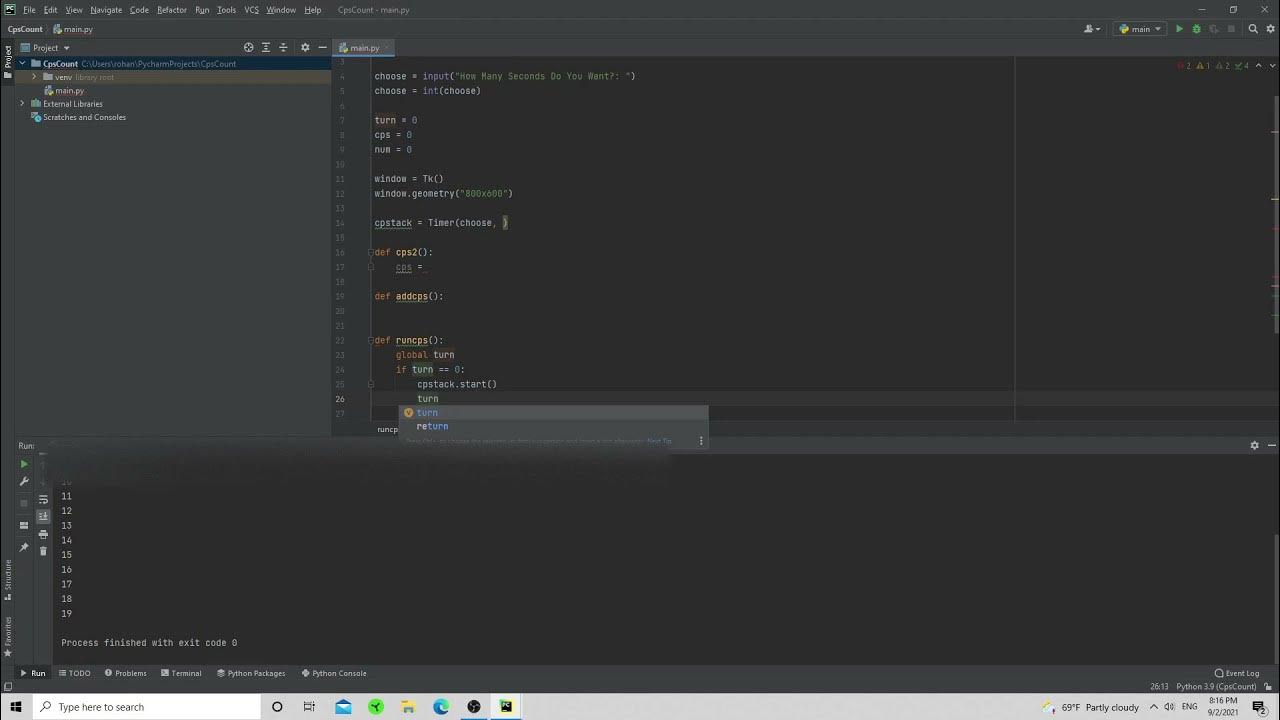Switch to Python Packages tab
The height and width of the screenshot is (720, 1280).
(251, 673)
